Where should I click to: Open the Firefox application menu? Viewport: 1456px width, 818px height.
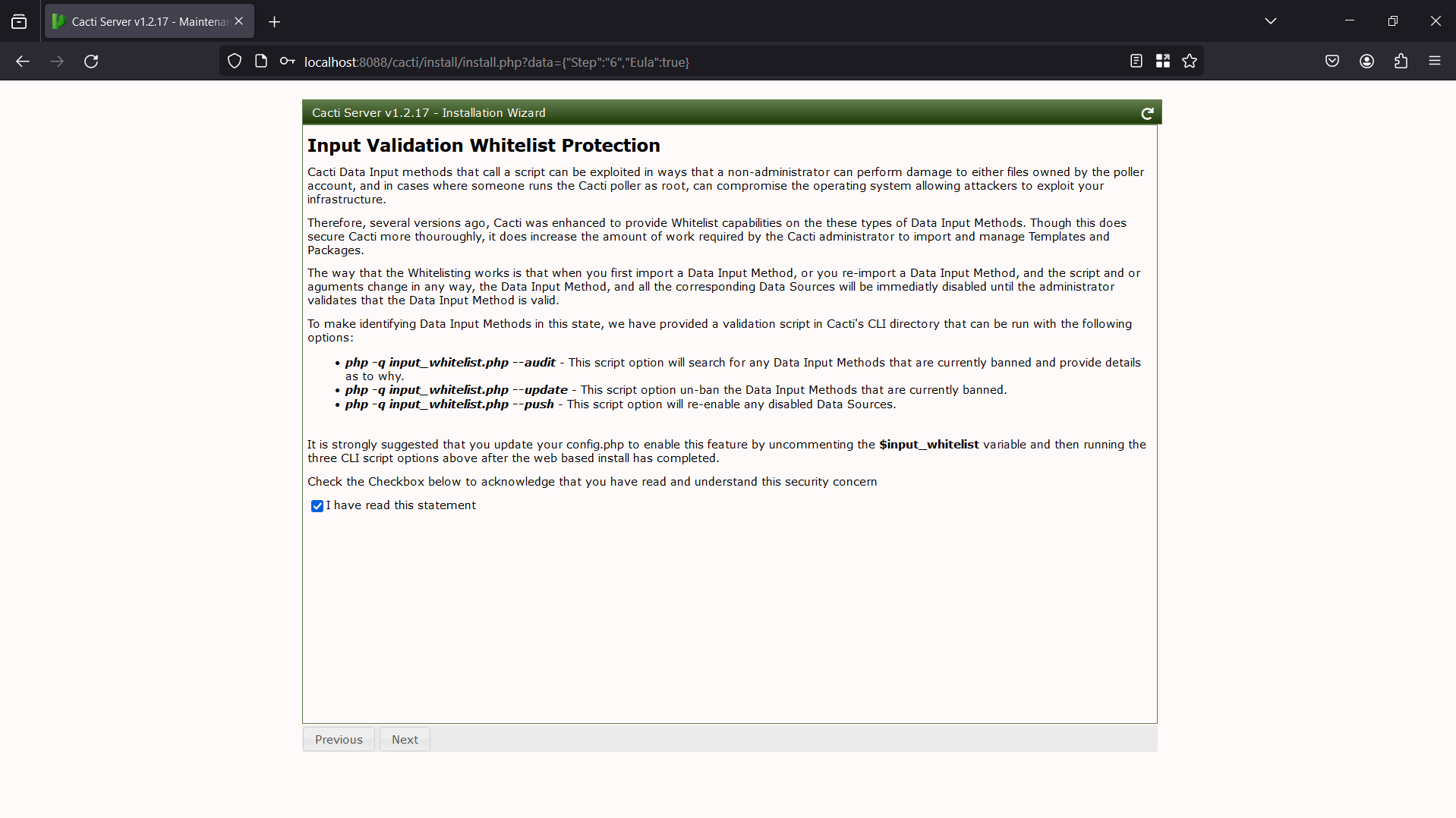pyautogui.click(x=1435, y=61)
